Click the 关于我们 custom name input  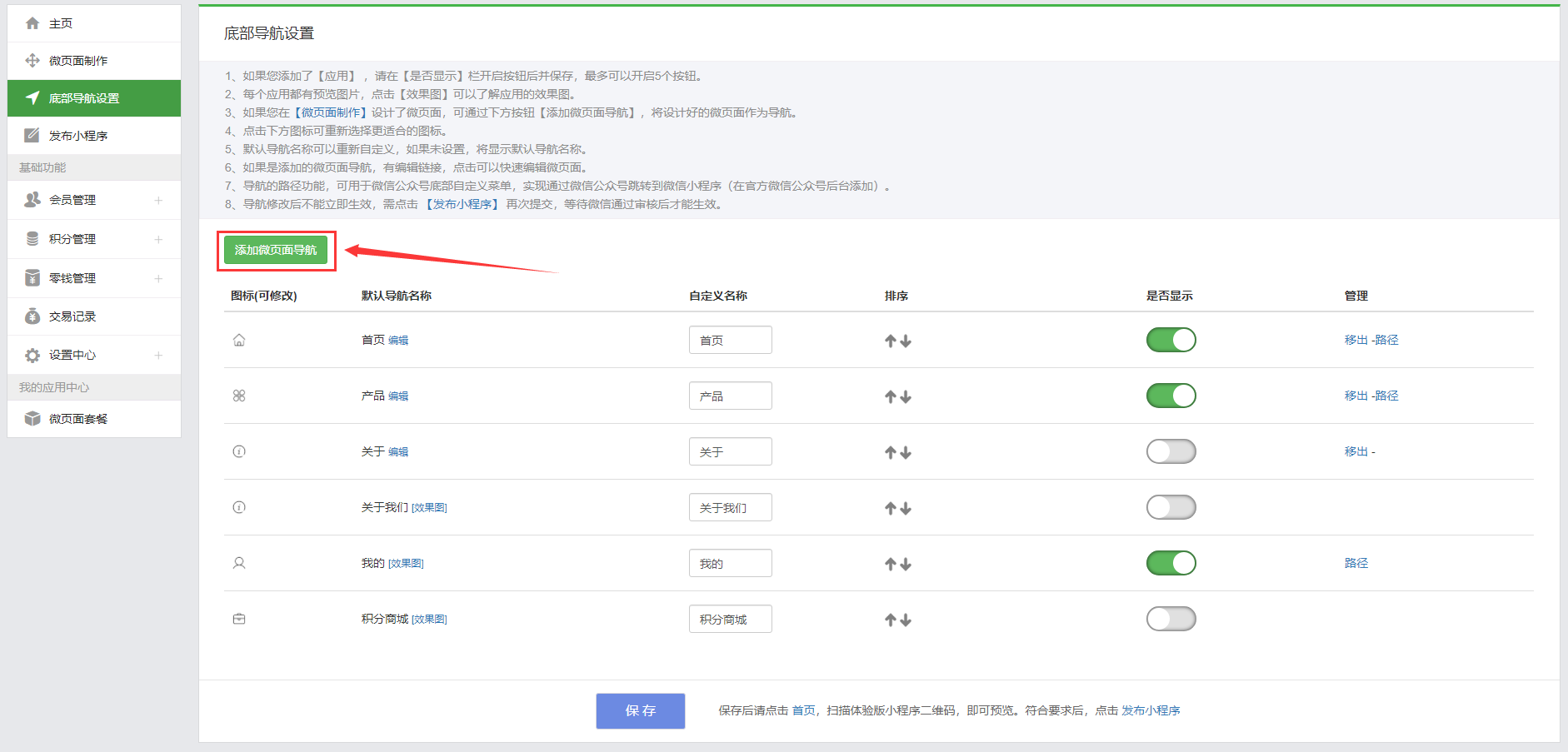point(731,507)
